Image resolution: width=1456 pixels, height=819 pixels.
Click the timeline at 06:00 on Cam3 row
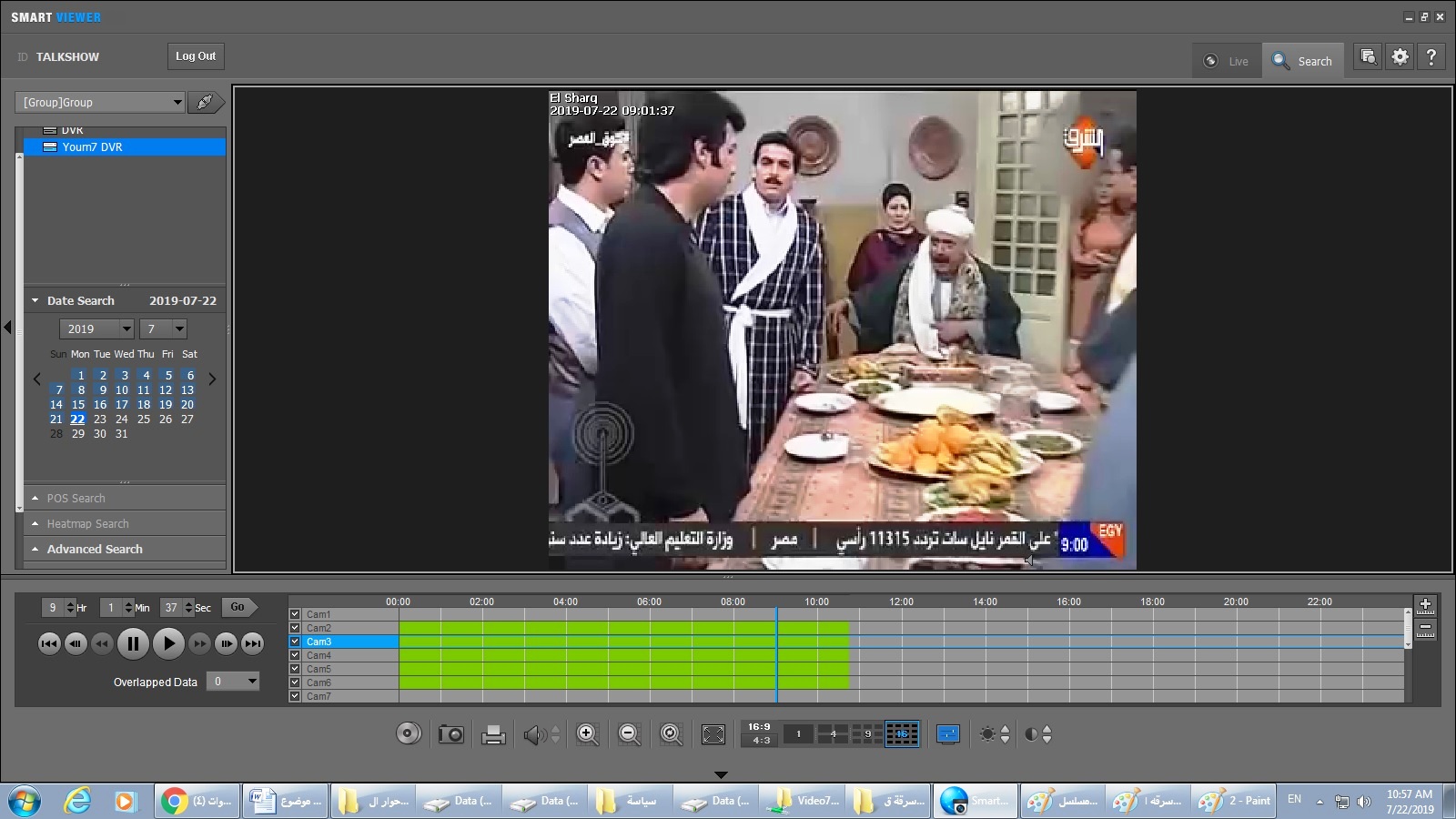tap(649, 642)
